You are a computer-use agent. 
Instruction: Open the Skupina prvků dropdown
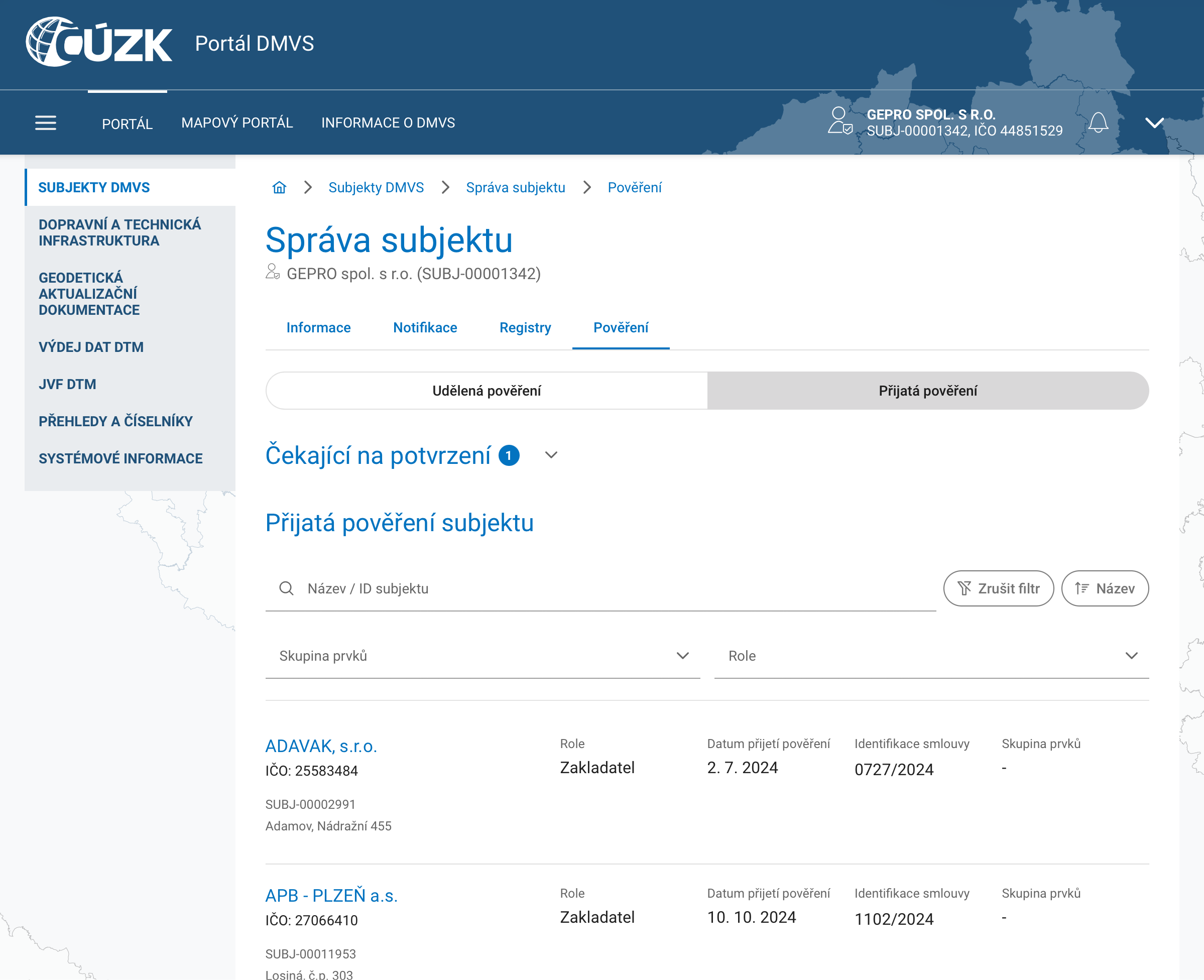(483, 655)
